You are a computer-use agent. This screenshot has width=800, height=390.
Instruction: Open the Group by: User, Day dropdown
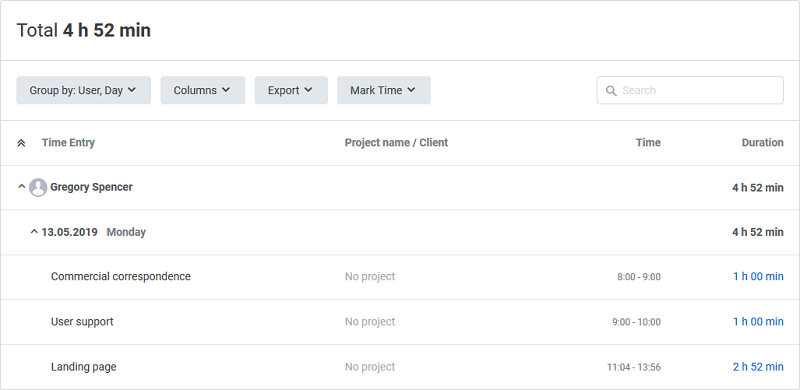click(x=84, y=90)
